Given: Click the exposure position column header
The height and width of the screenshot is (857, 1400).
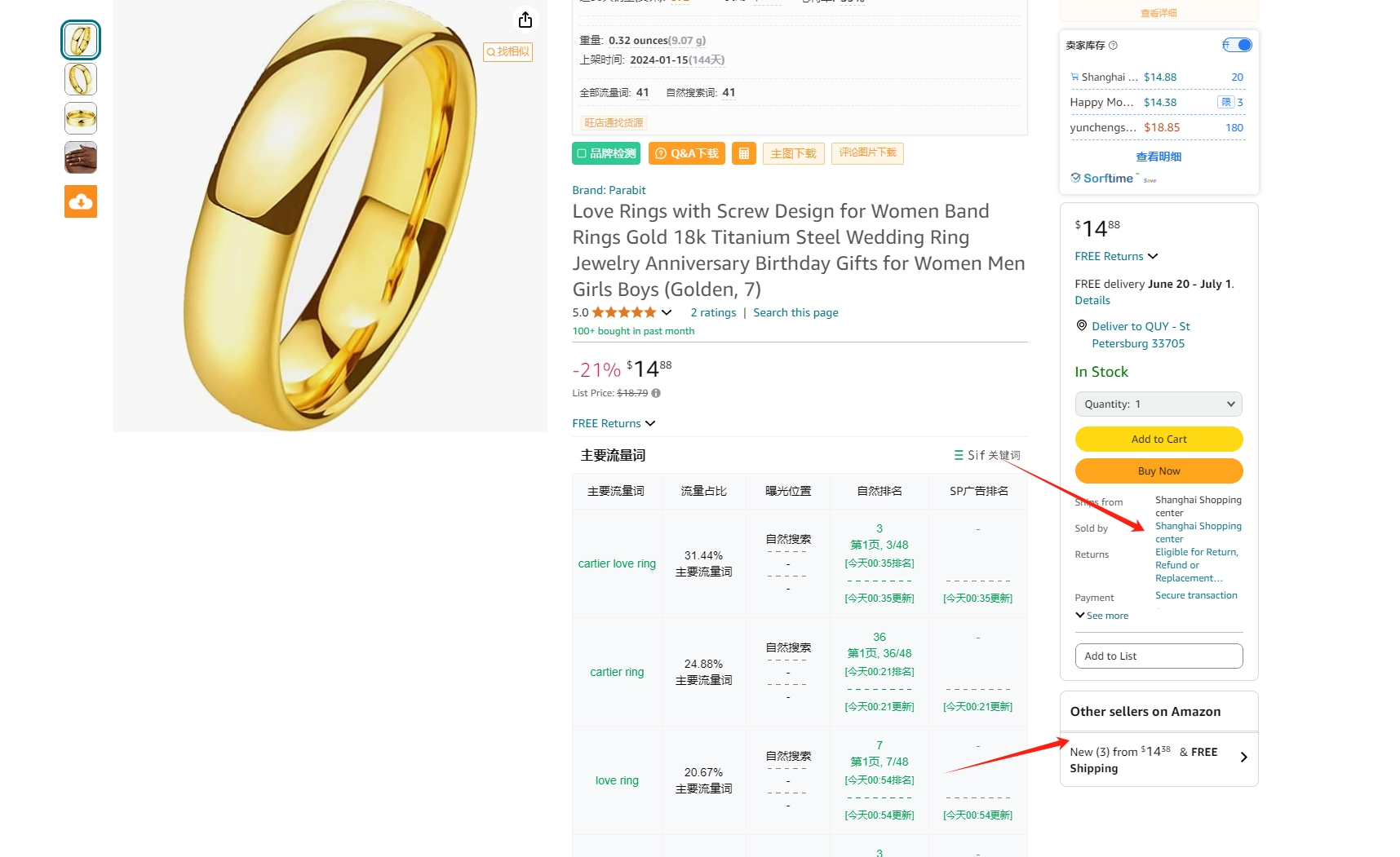Looking at the screenshot, I should [x=788, y=491].
